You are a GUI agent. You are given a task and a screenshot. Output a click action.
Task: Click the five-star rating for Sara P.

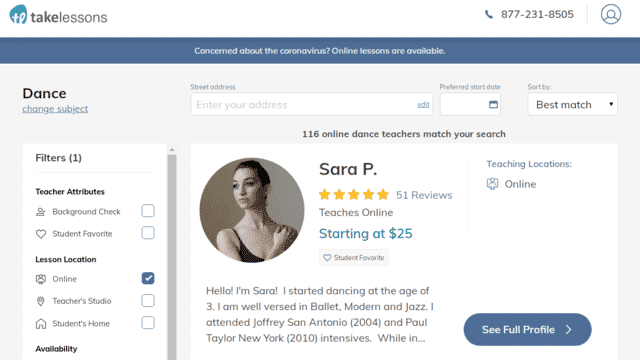(354, 195)
